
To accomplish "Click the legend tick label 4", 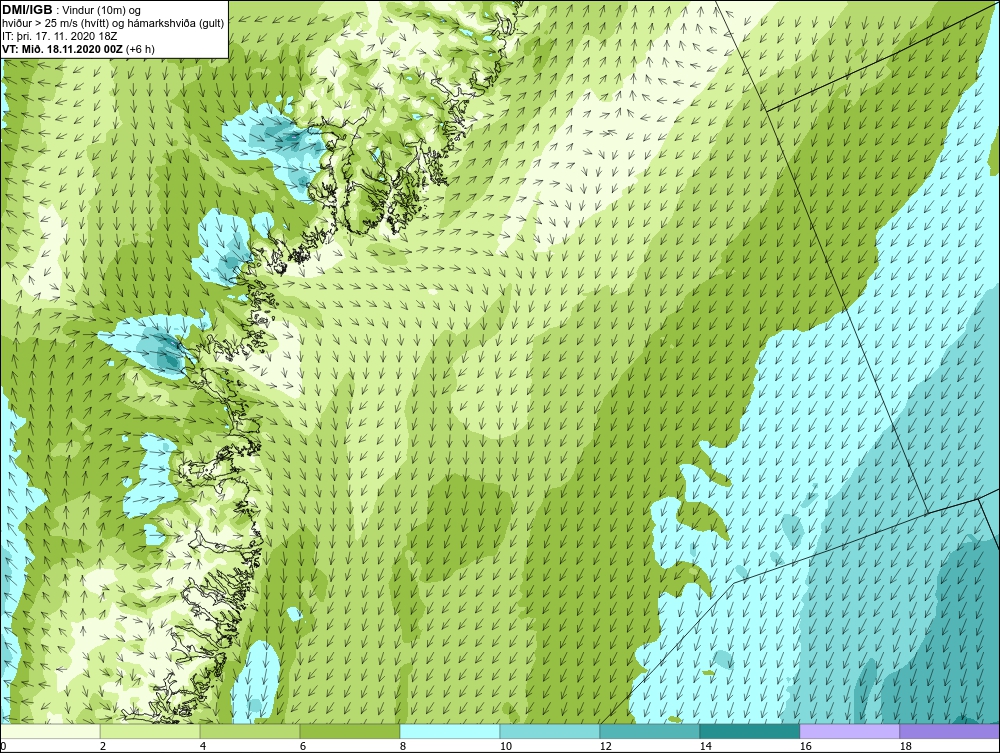I will [203, 747].
